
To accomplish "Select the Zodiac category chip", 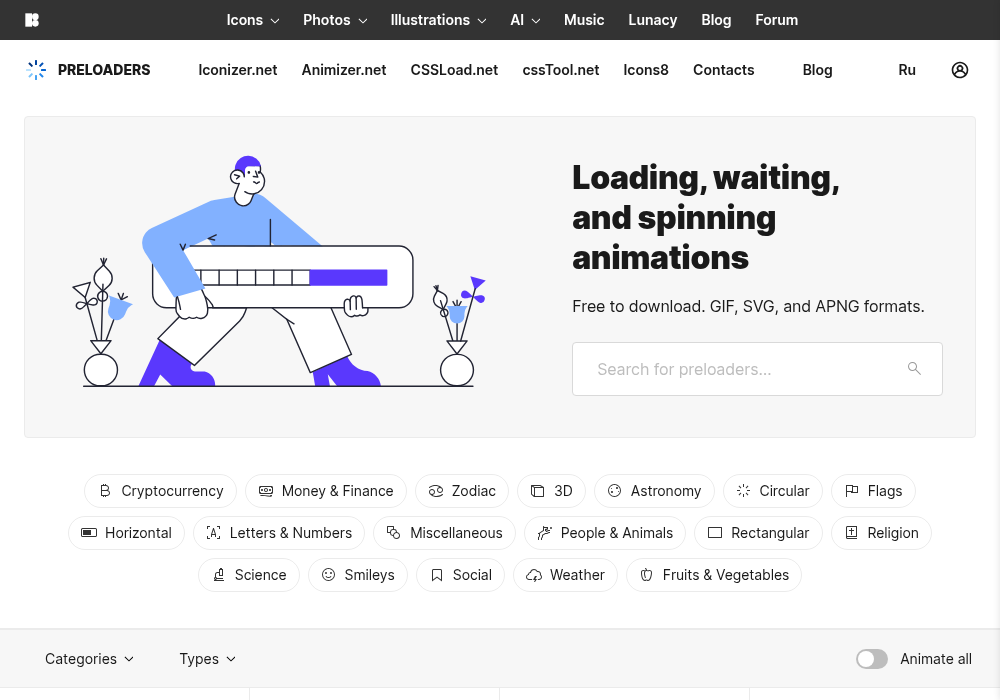I will pyautogui.click(x=462, y=491).
